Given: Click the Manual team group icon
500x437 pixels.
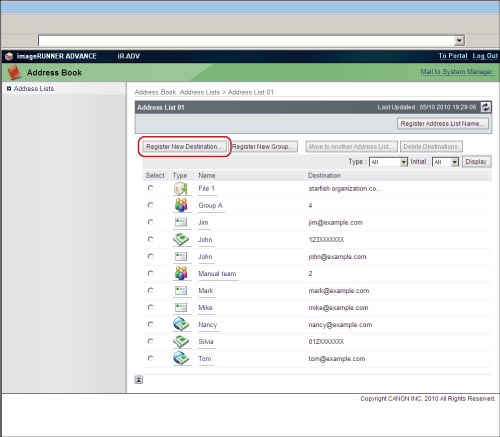Looking at the screenshot, I should click(181, 273).
